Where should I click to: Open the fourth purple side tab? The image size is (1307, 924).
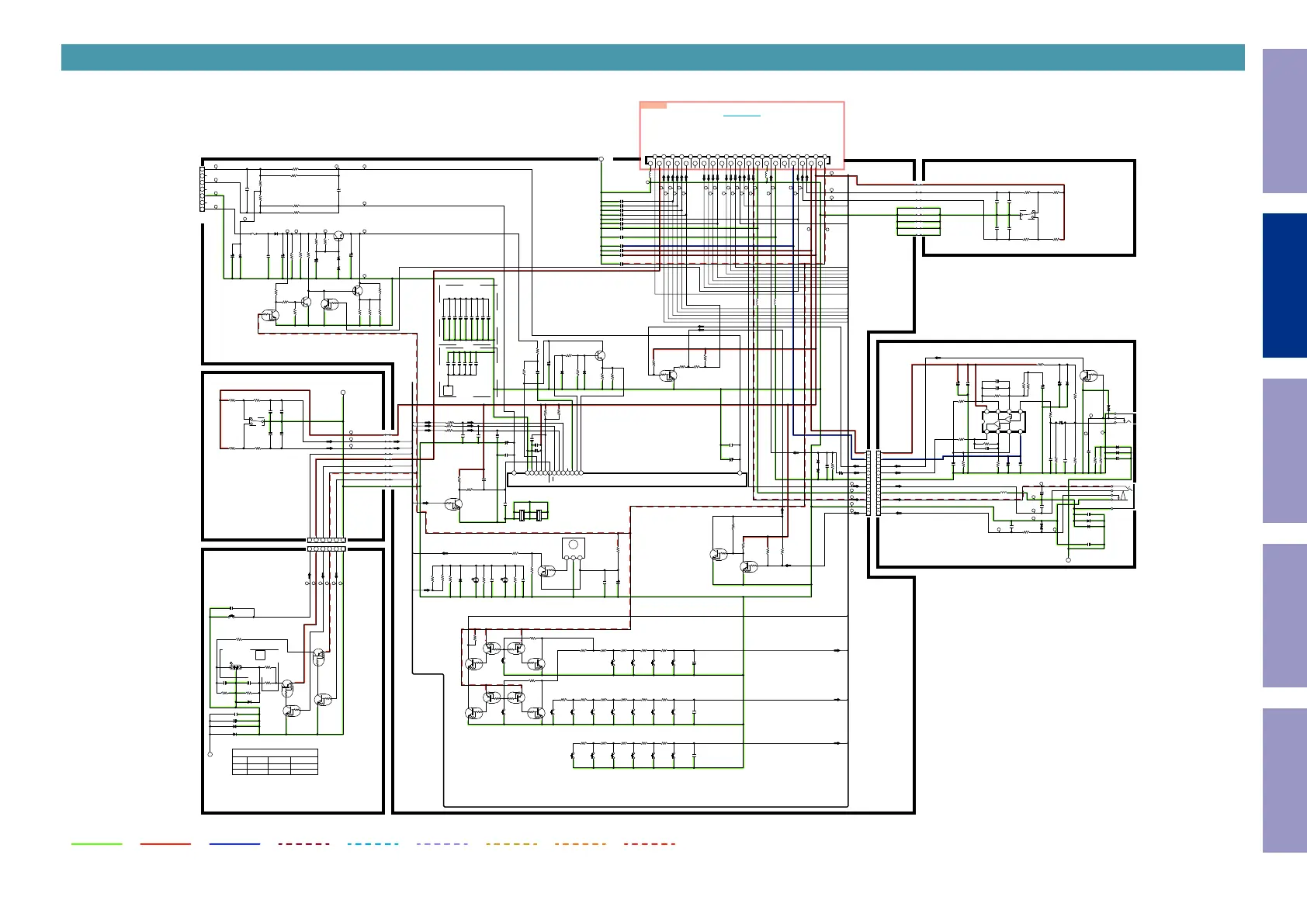[x=1284, y=615]
